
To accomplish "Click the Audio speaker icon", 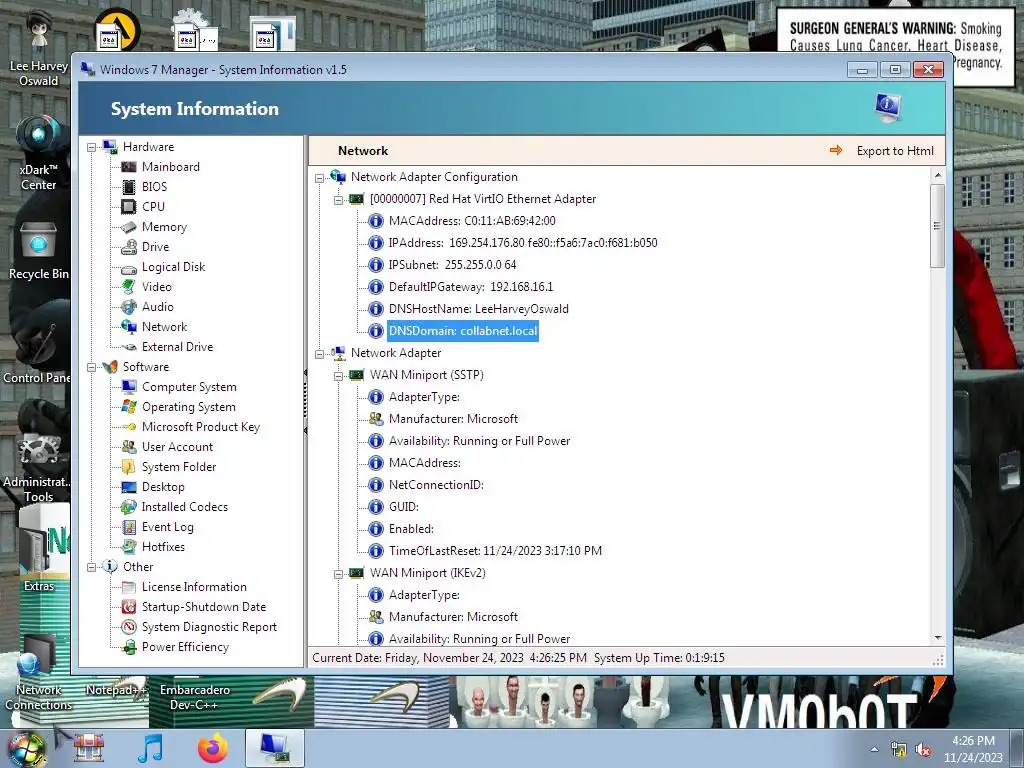I will (129, 307).
